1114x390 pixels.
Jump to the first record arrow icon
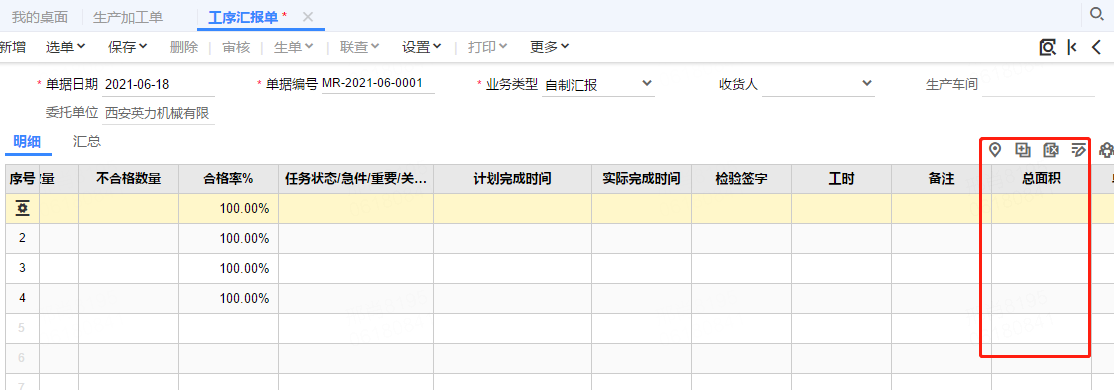tap(1072, 48)
